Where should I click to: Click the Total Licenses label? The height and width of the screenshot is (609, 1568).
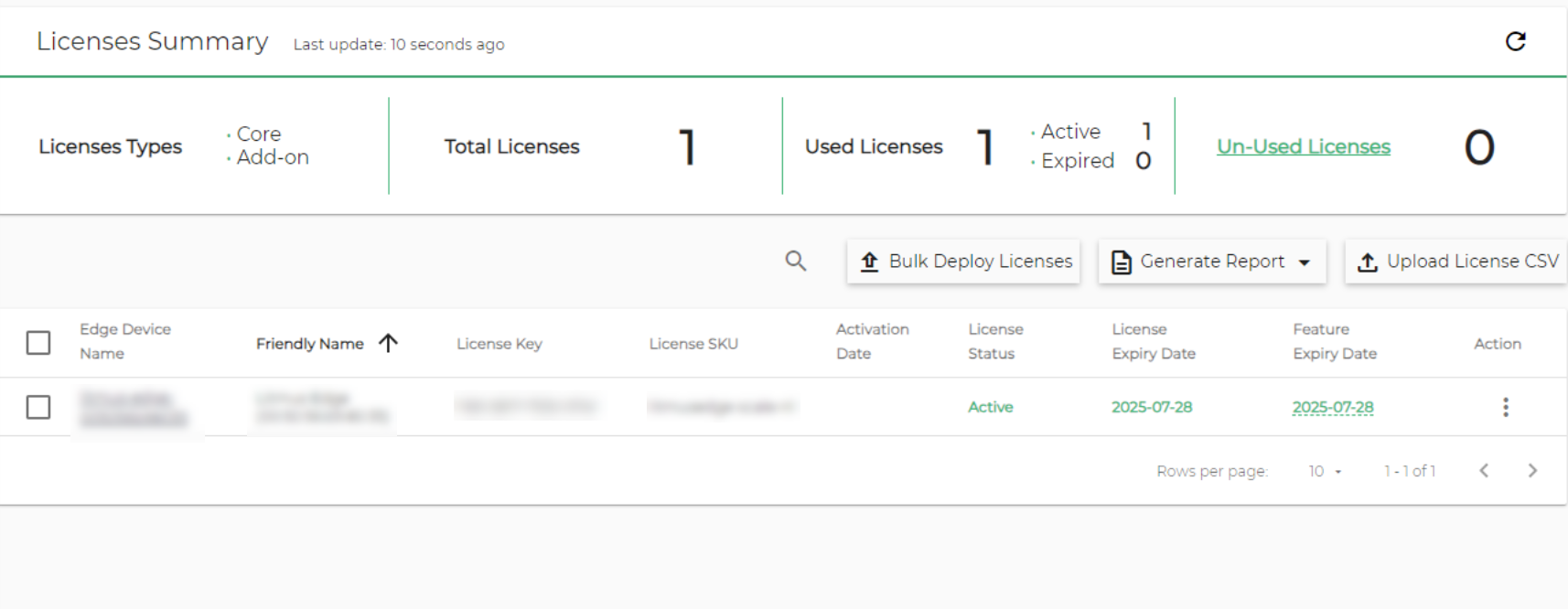tap(511, 146)
